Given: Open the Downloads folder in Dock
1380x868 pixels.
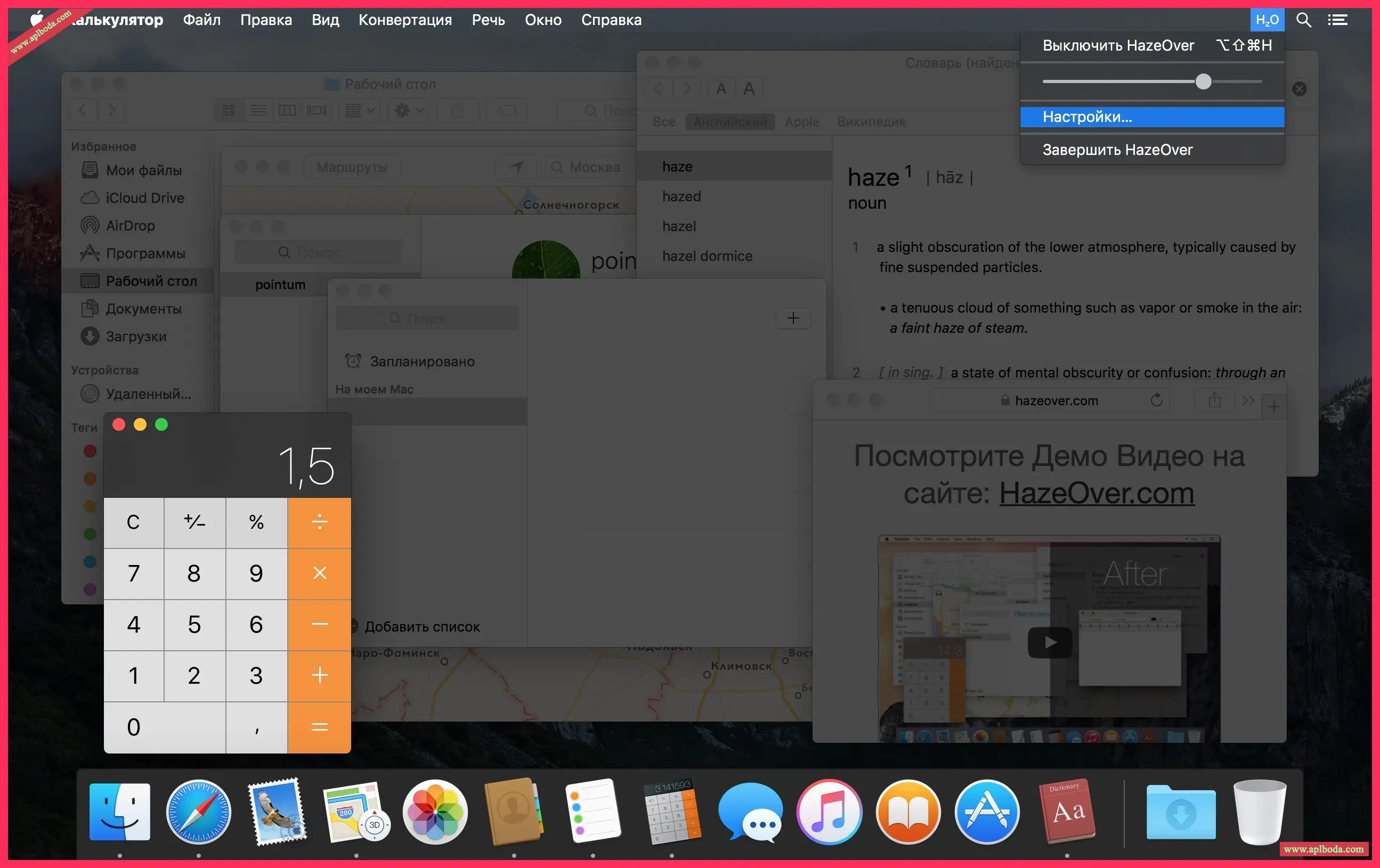Looking at the screenshot, I should [1181, 812].
